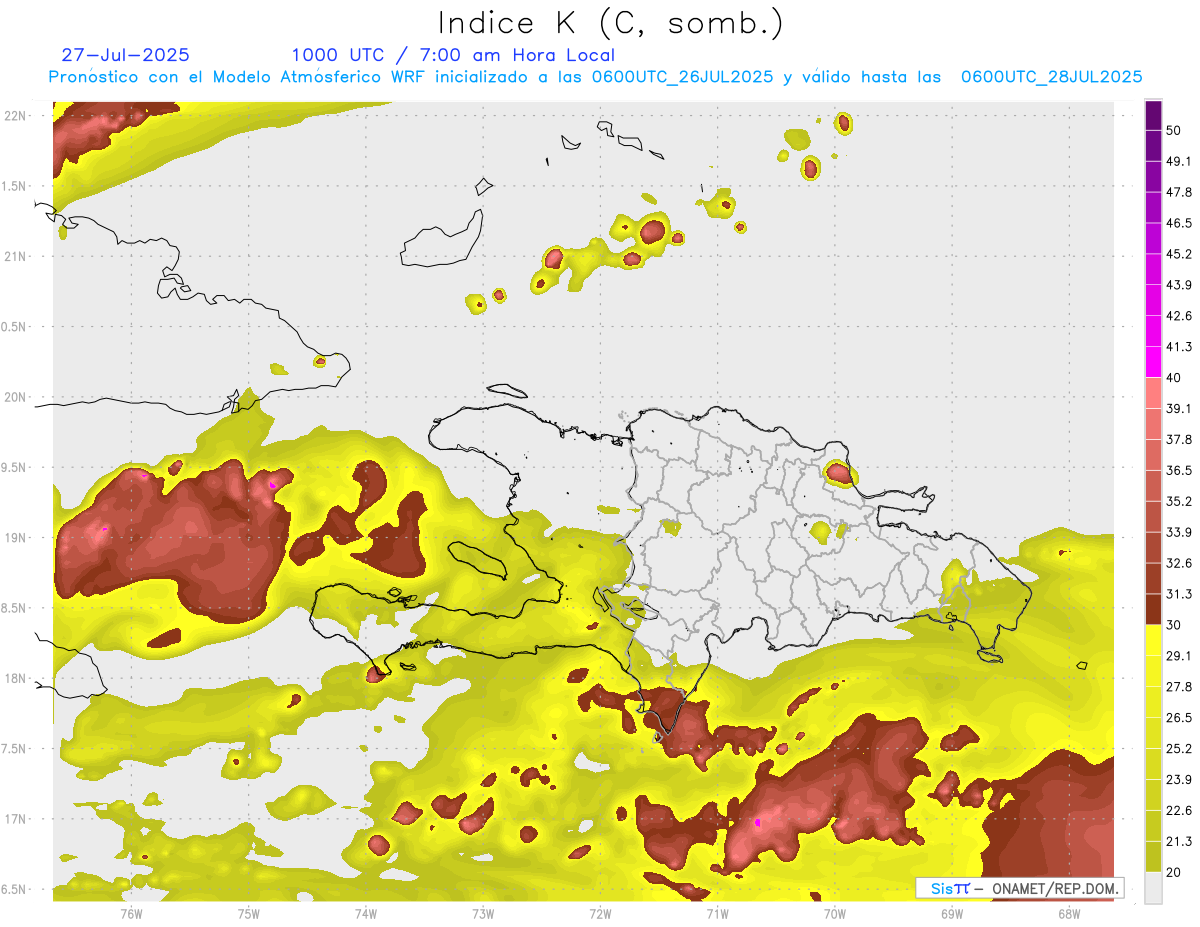Click the map title "Indice K (C, somb.)"
Image resolution: width=1200 pixels, height=927 pixels.
(x=610, y=24)
